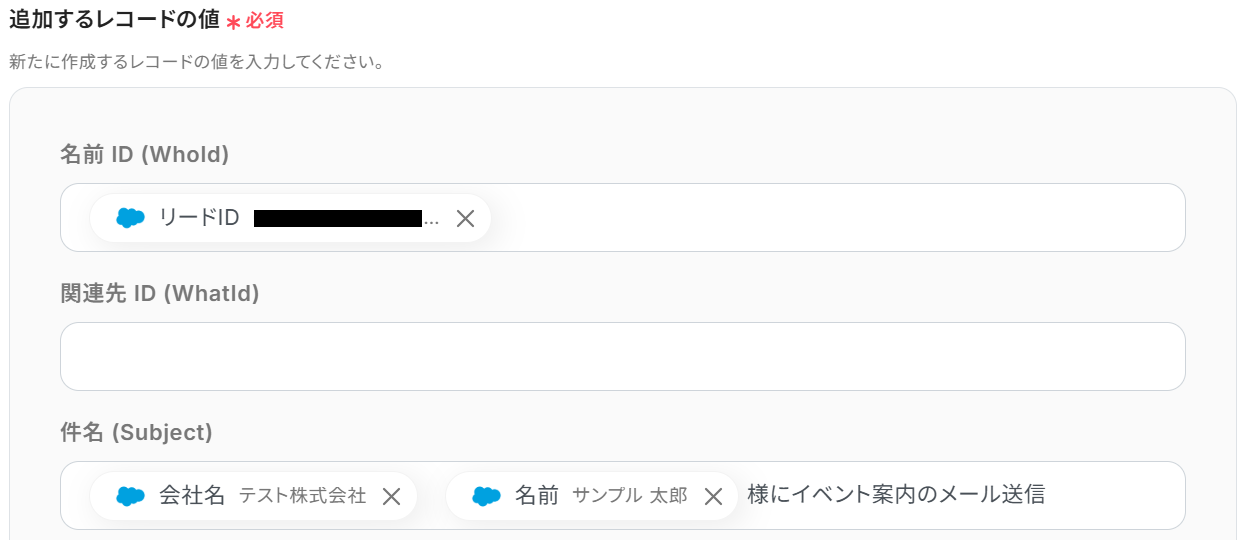The height and width of the screenshot is (540, 1243).
Task: Click the 関連先 ID (WhatId) field label
Action: tap(160, 293)
